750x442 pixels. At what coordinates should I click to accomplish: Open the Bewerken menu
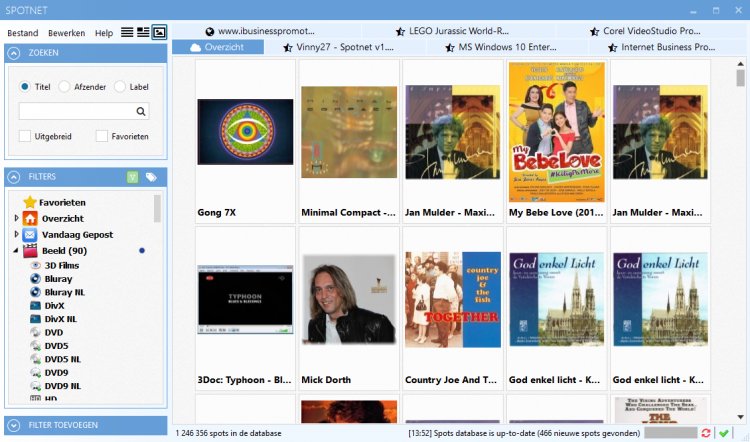coord(66,33)
